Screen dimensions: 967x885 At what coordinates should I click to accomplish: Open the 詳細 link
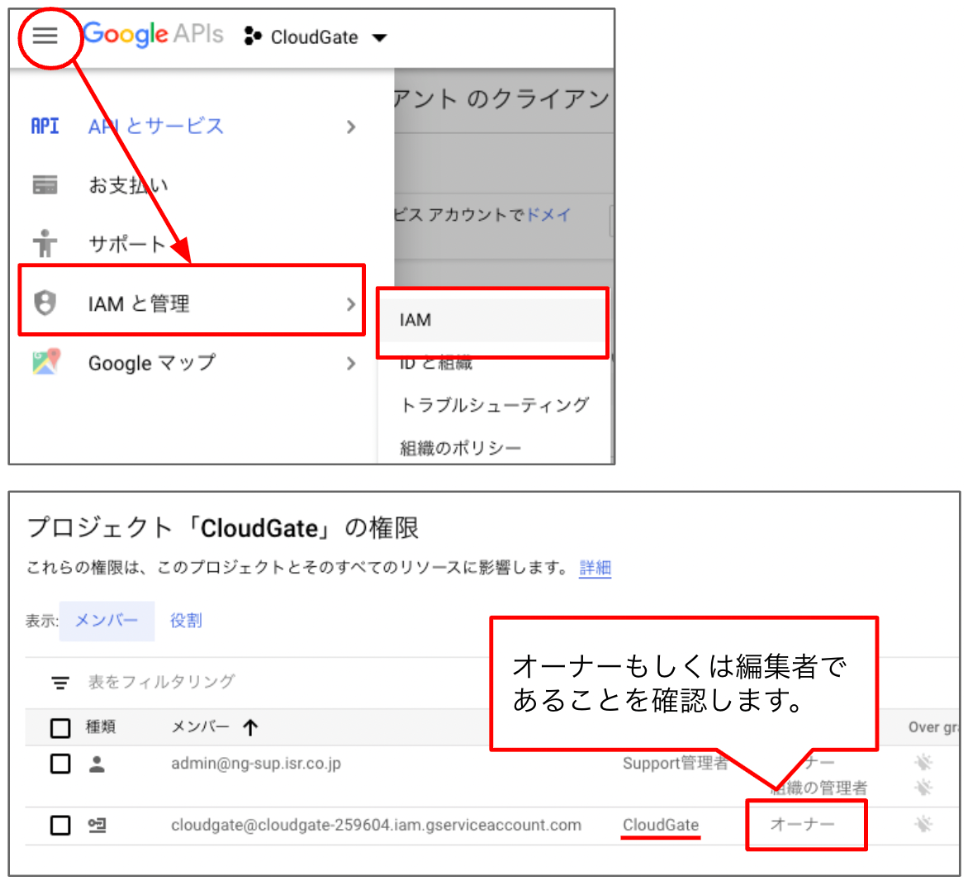595,568
